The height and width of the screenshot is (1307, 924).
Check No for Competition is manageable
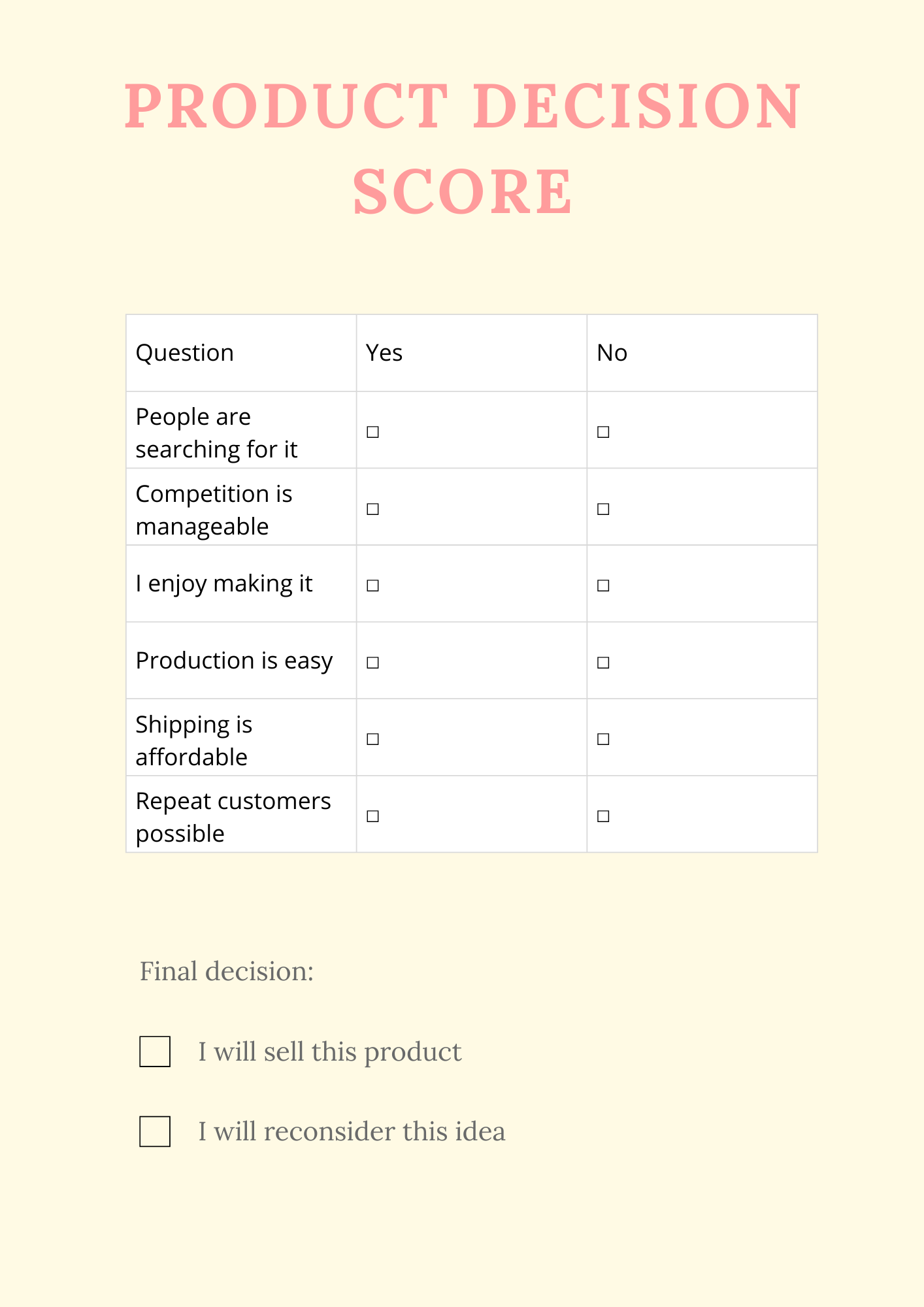pyautogui.click(x=603, y=508)
